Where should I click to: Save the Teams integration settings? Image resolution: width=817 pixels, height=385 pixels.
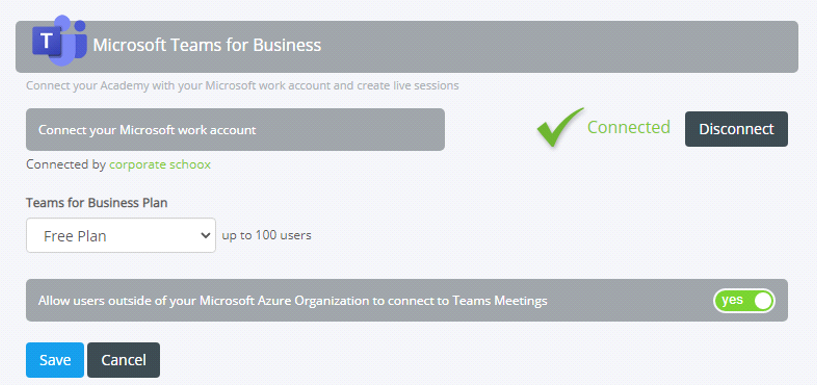[x=55, y=360]
